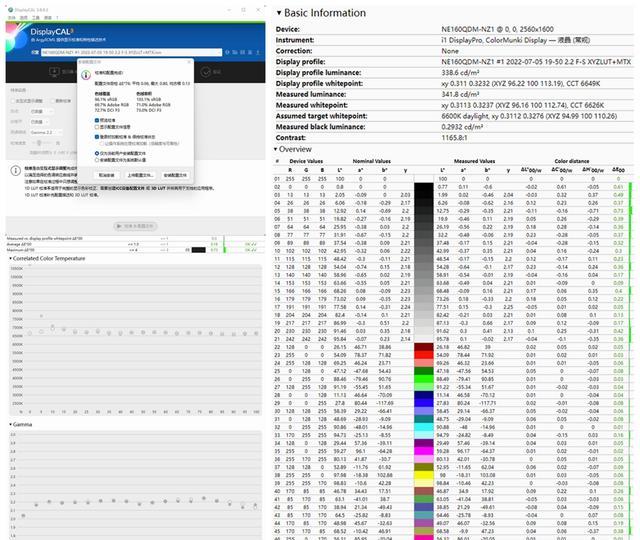Click the Correction value None
This screenshot has height=540, width=640.
pyautogui.click(x=450, y=51)
